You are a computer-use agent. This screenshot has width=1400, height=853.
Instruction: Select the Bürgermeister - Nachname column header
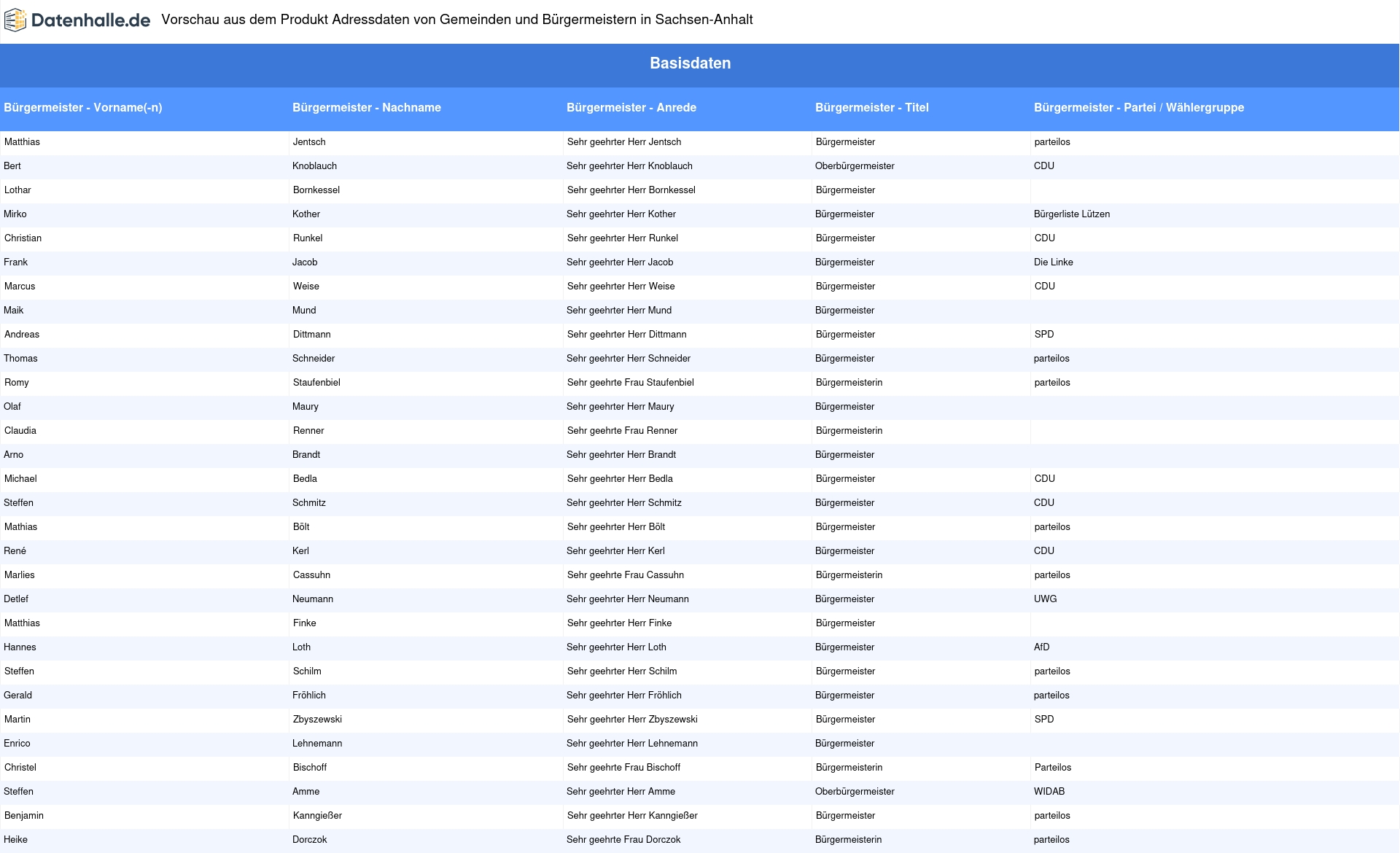coord(367,107)
